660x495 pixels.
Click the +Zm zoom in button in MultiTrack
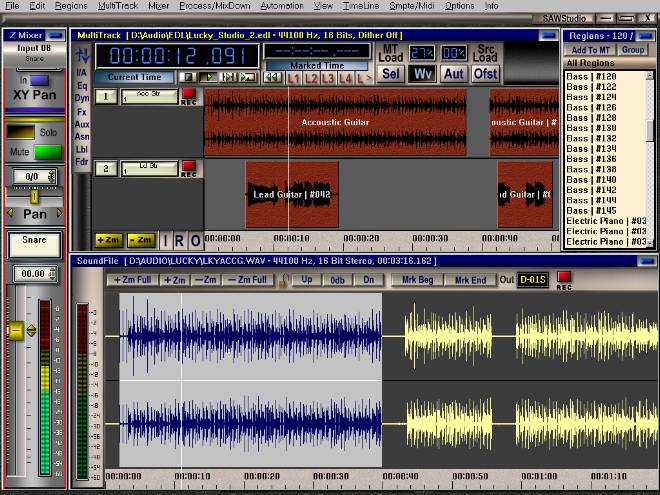[x=108, y=240]
